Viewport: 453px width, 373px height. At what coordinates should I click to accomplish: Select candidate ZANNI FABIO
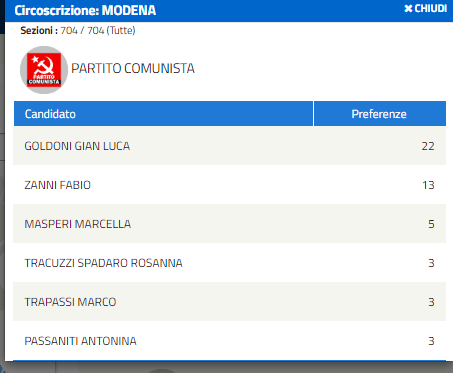tap(57, 185)
